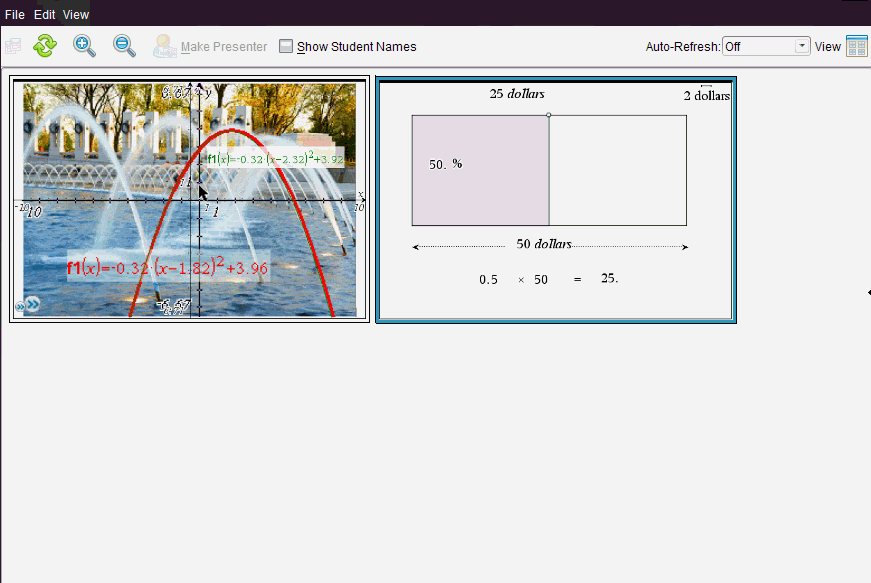Zoom in with the magnifier plus icon
The height and width of the screenshot is (583, 871).
coord(85,46)
